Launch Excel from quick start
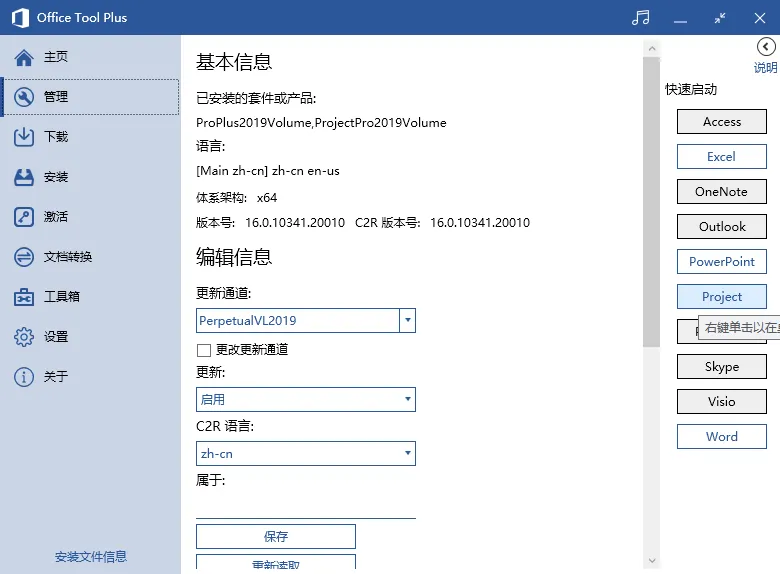Viewport: 780px width, 574px height. [x=722, y=157]
